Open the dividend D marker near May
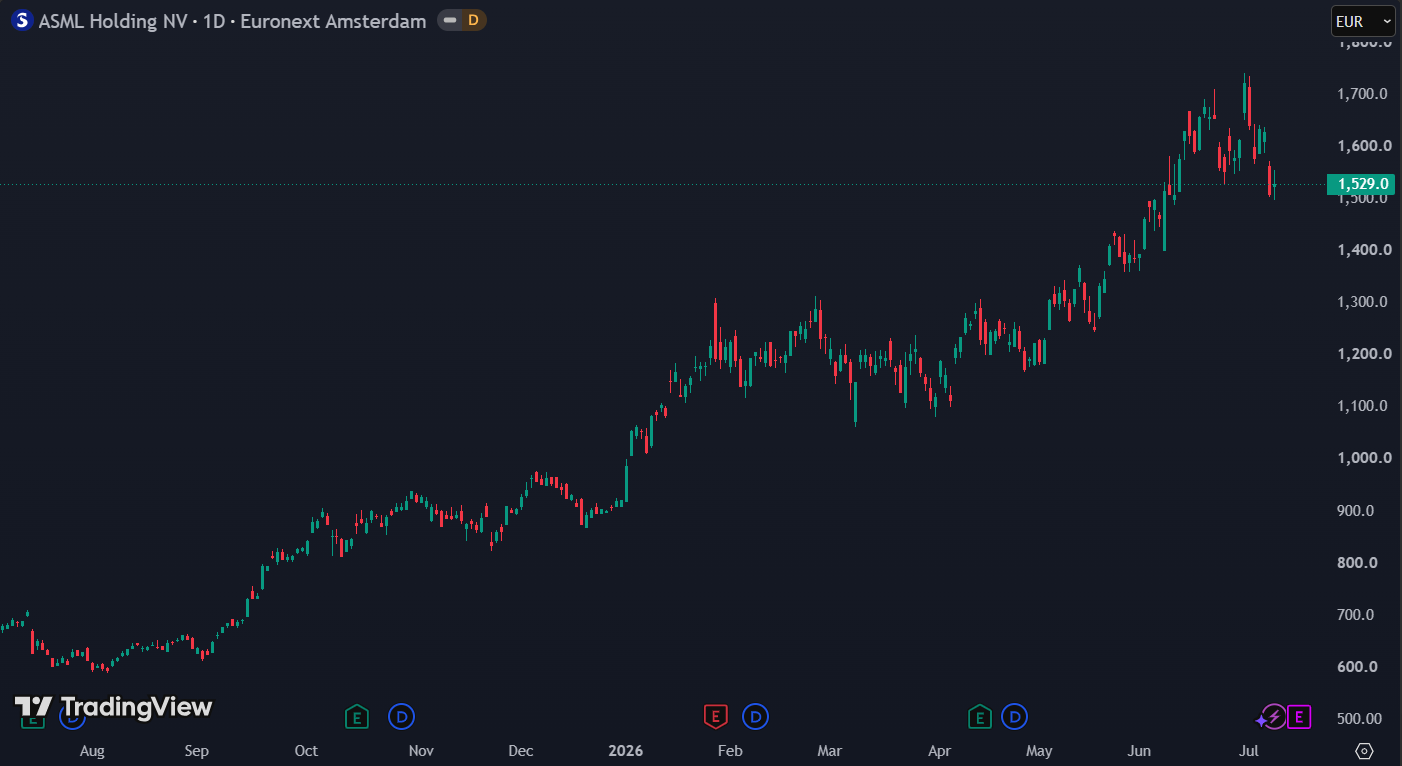The width and height of the screenshot is (1402, 766). tap(1015, 716)
